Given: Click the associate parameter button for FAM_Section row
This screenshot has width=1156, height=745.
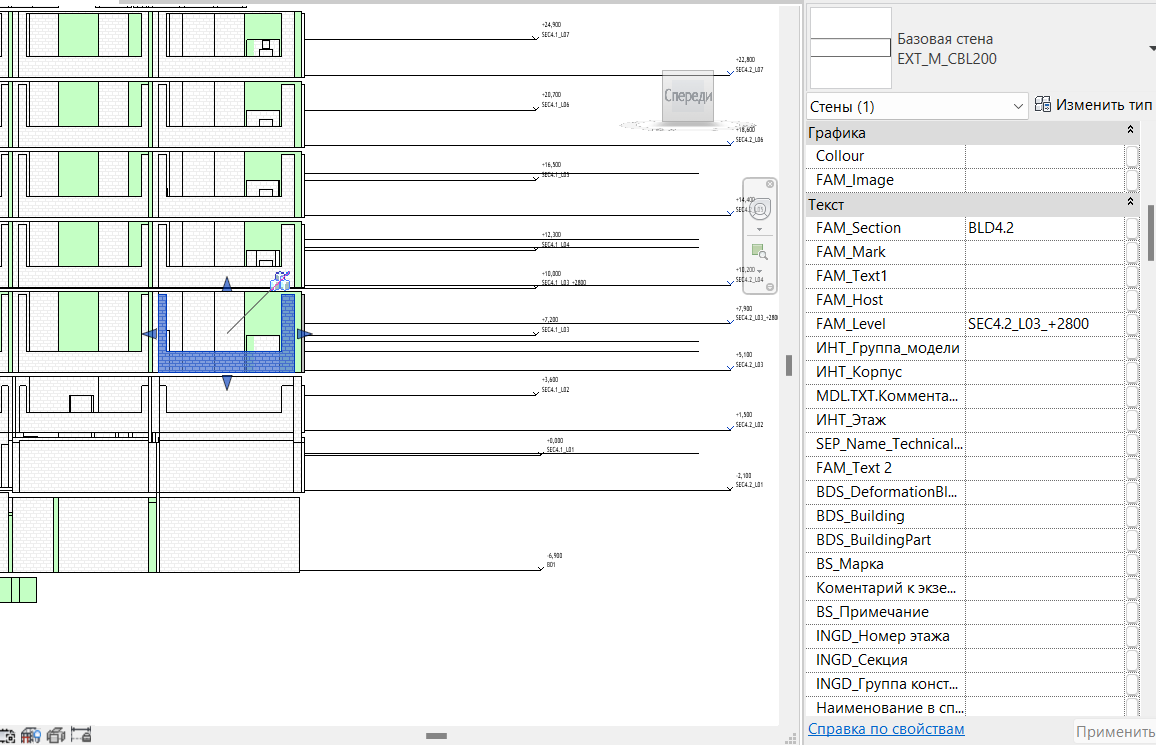Looking at the screenshot, I should coord(1132,228).
